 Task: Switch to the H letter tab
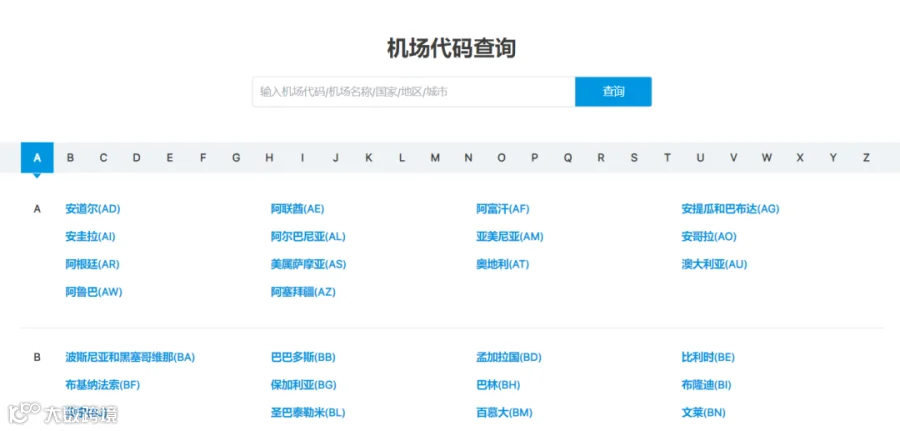point(269,158)
